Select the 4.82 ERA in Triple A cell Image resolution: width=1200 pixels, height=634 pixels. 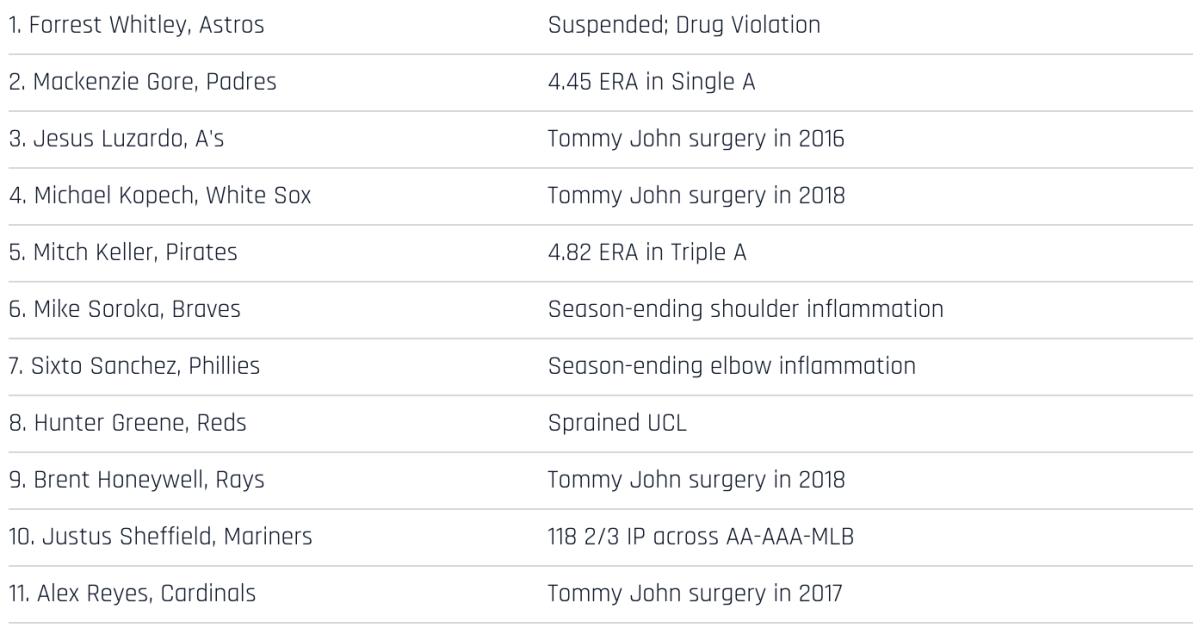click(x=647, y=253)
